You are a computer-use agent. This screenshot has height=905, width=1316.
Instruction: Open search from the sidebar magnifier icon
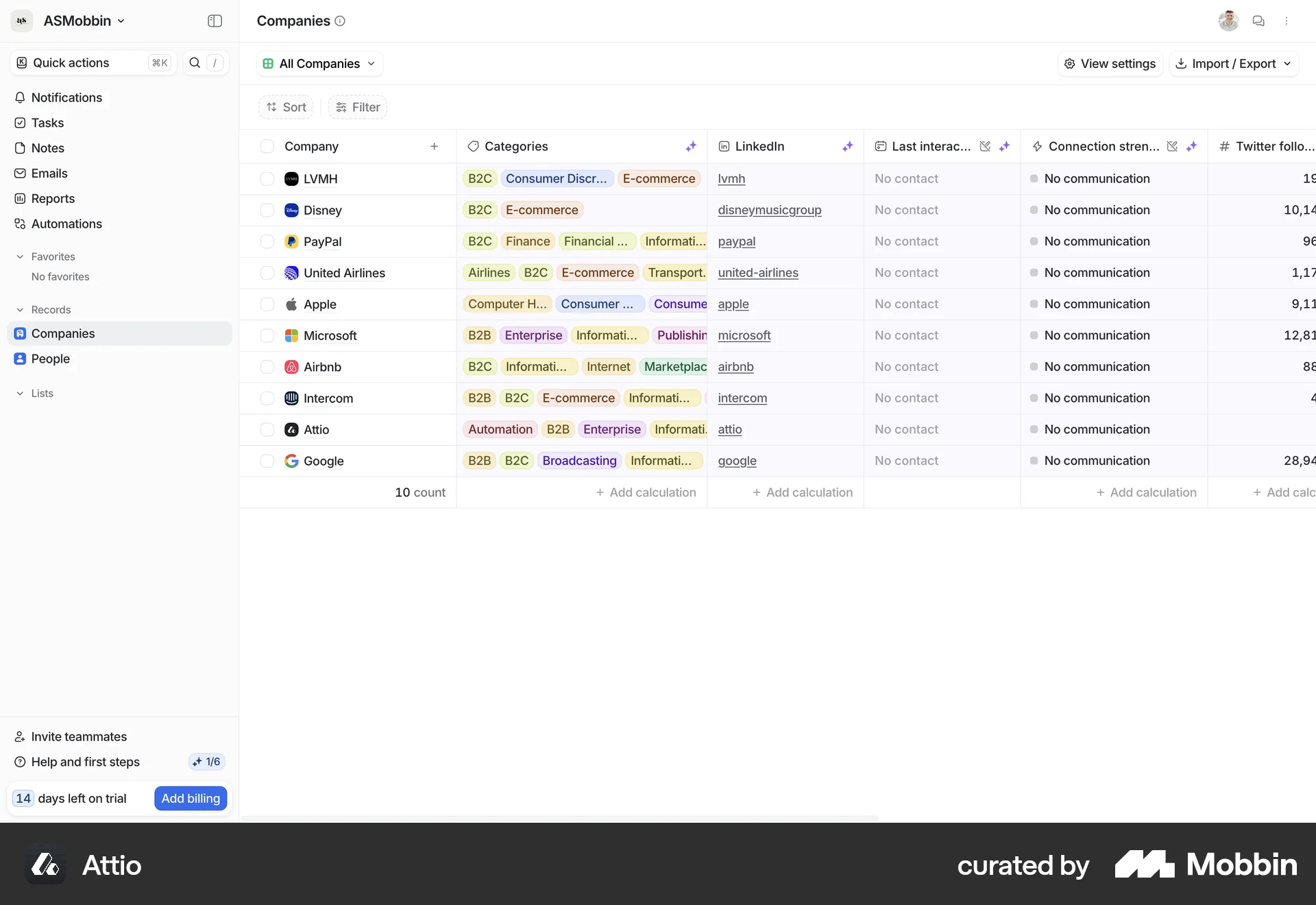[x=195, y=62]
